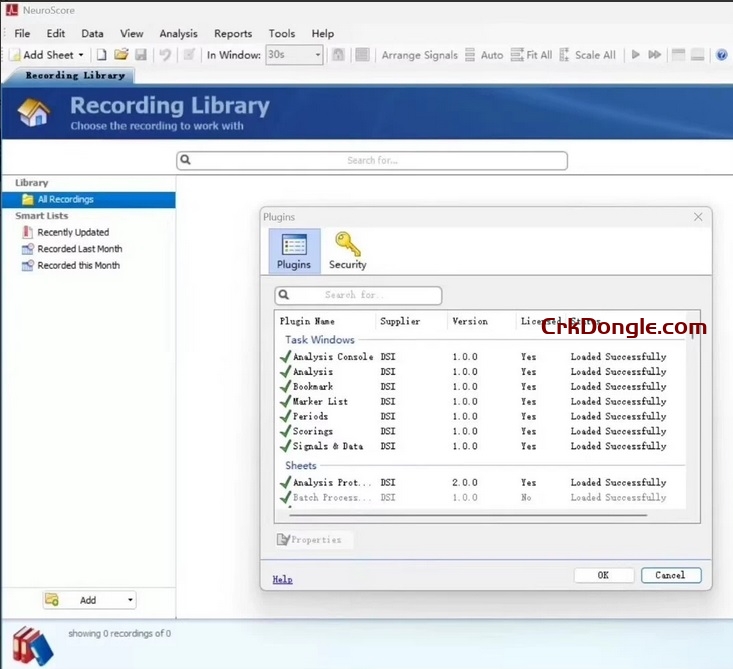Open the File menu

[22, 34]
